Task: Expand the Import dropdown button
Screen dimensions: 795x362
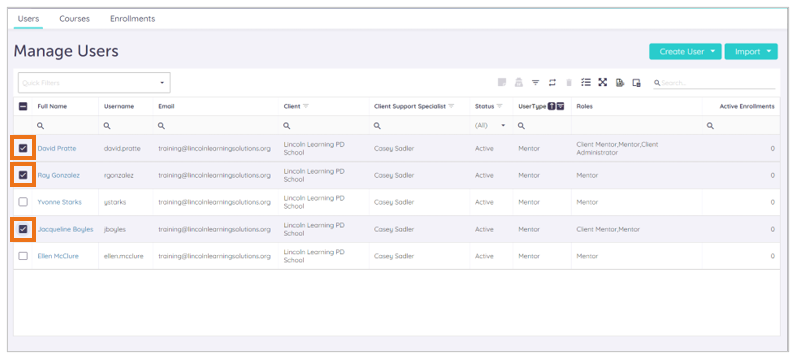Action: pyautogui.click(x=751, y=52)
